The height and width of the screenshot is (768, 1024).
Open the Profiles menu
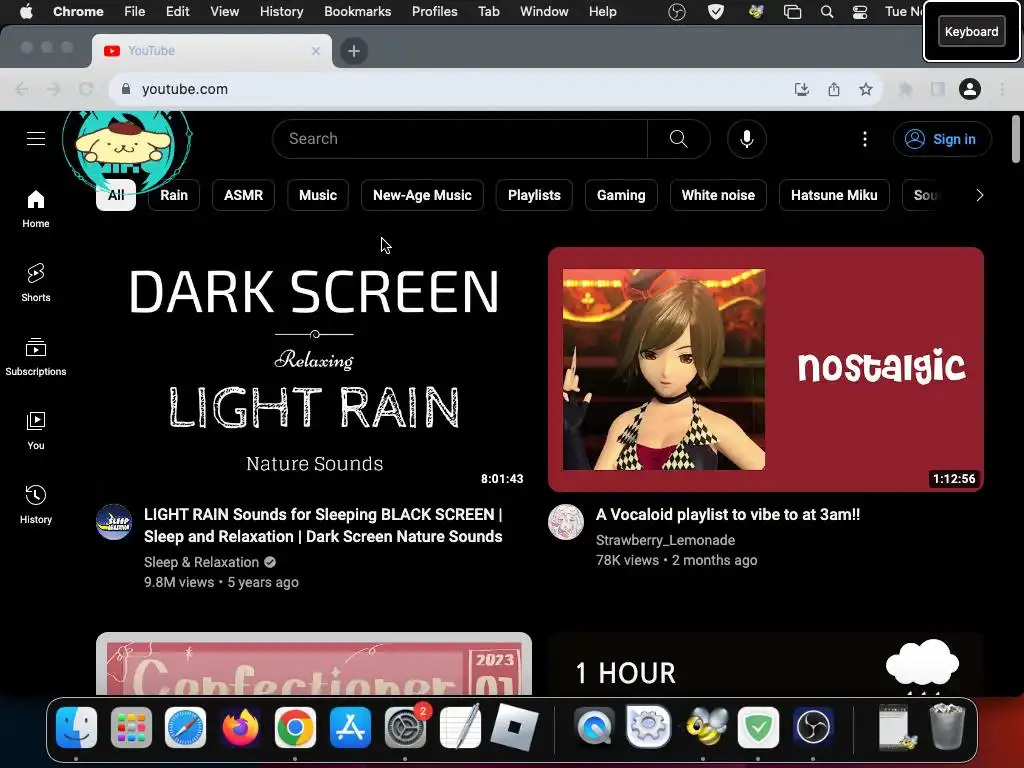point(434,12)
